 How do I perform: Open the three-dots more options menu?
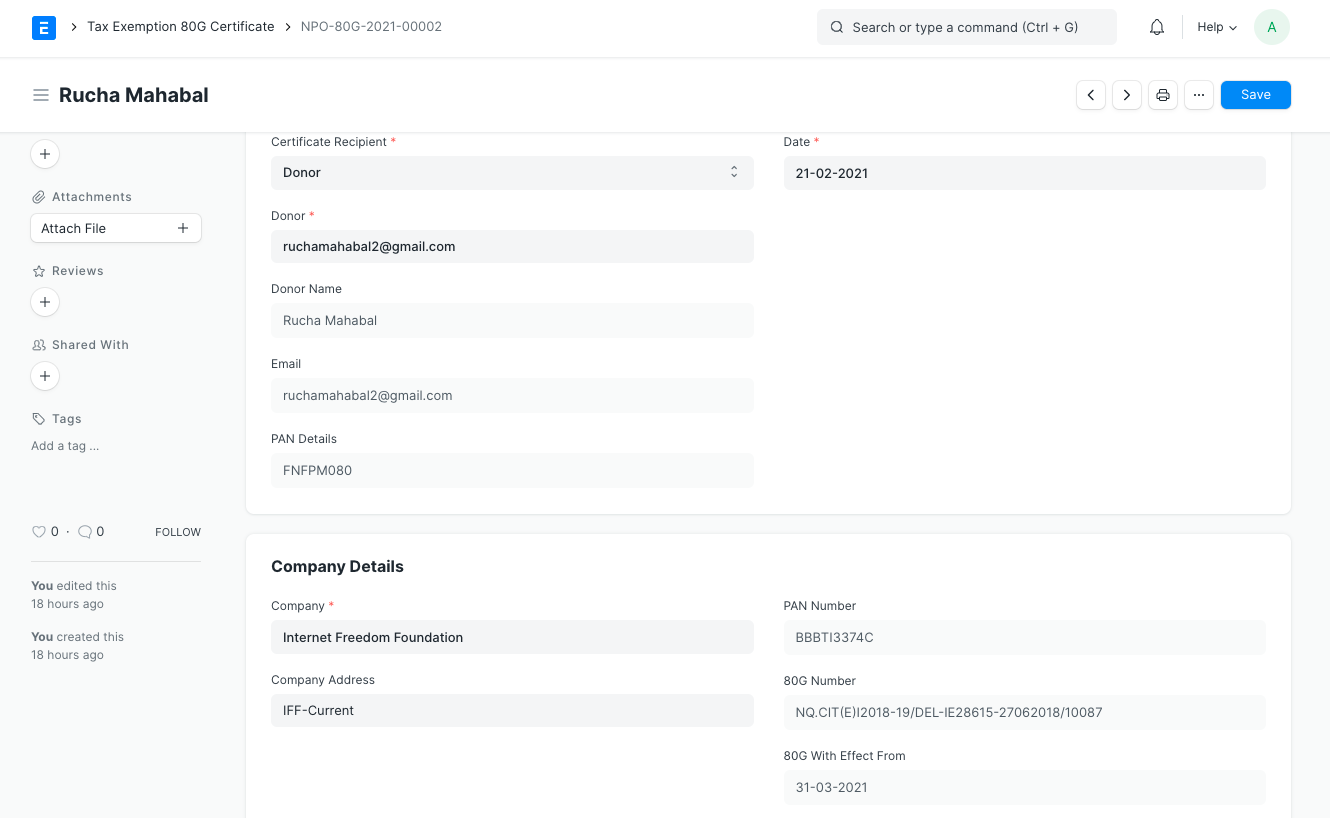1199,95
